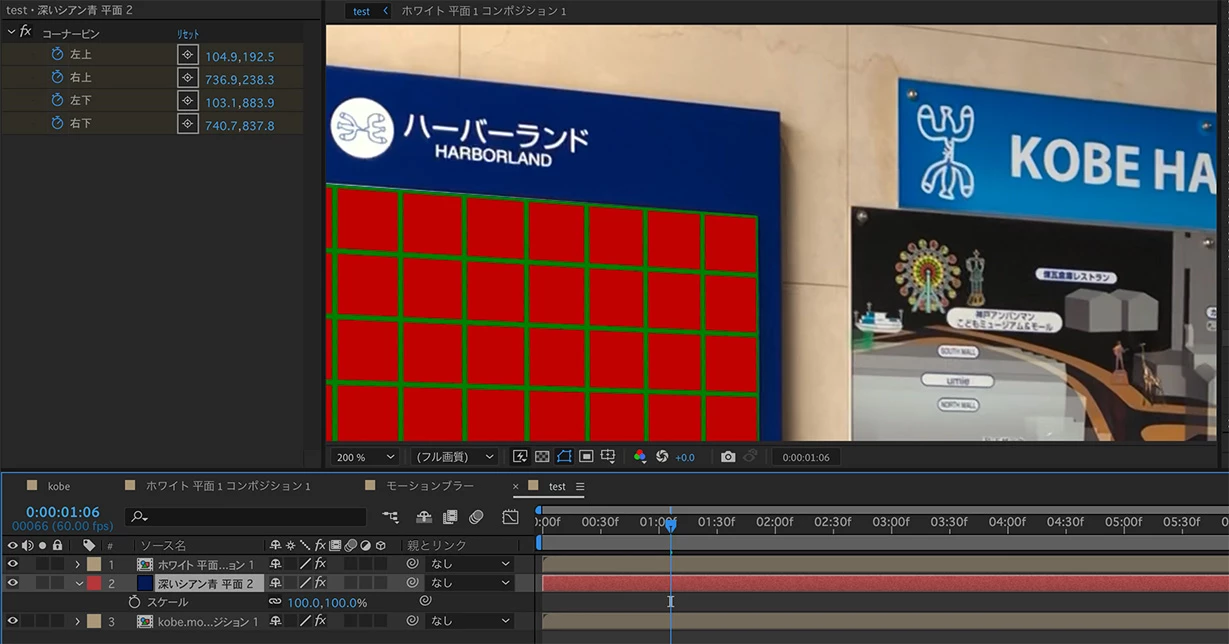Click the point picker crosshair for 左上
The width and height of the screenshot is (1229, 644).
pyautogui.click(x=188, y=55)
